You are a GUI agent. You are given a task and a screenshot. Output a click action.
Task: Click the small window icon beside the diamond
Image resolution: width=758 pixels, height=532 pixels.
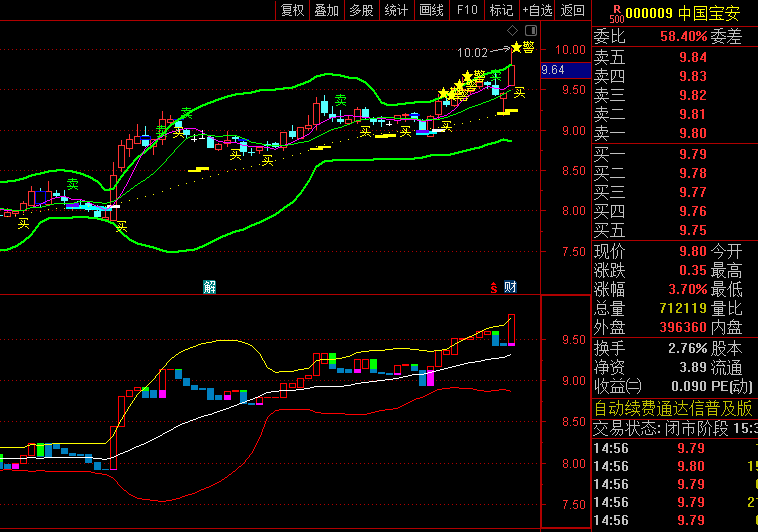point(530,31)
